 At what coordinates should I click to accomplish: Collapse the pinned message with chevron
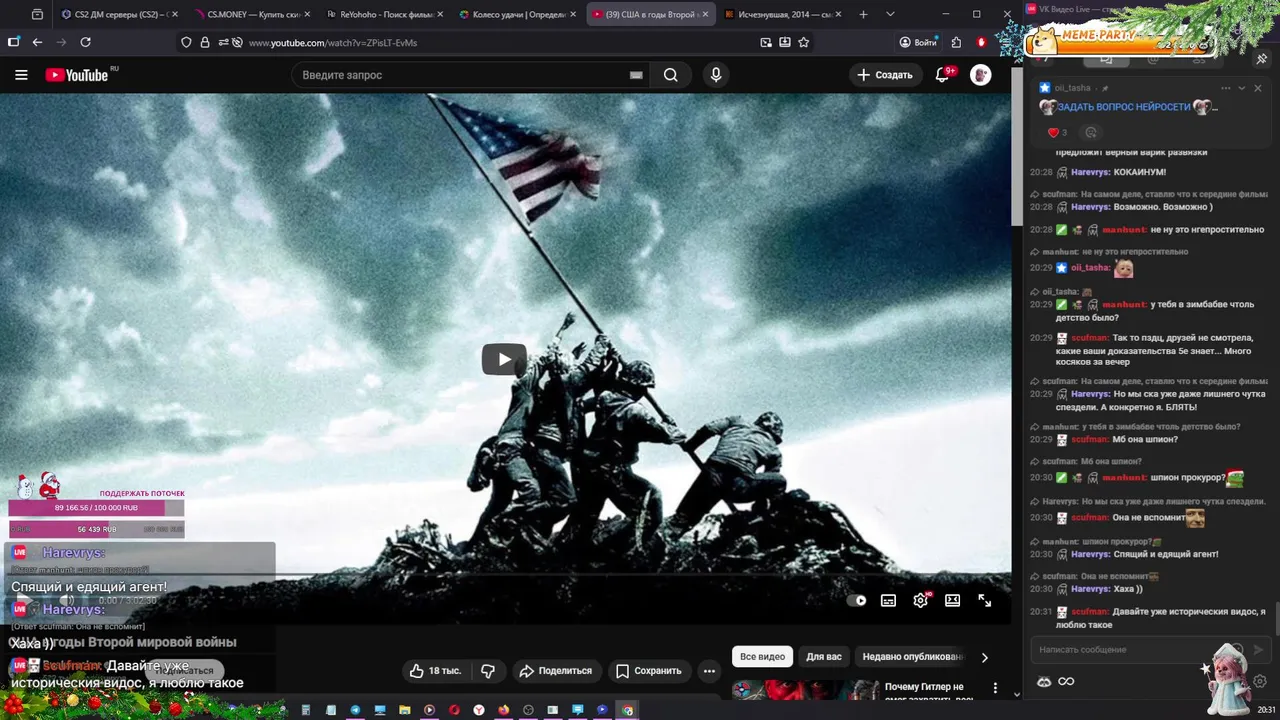1242,88
